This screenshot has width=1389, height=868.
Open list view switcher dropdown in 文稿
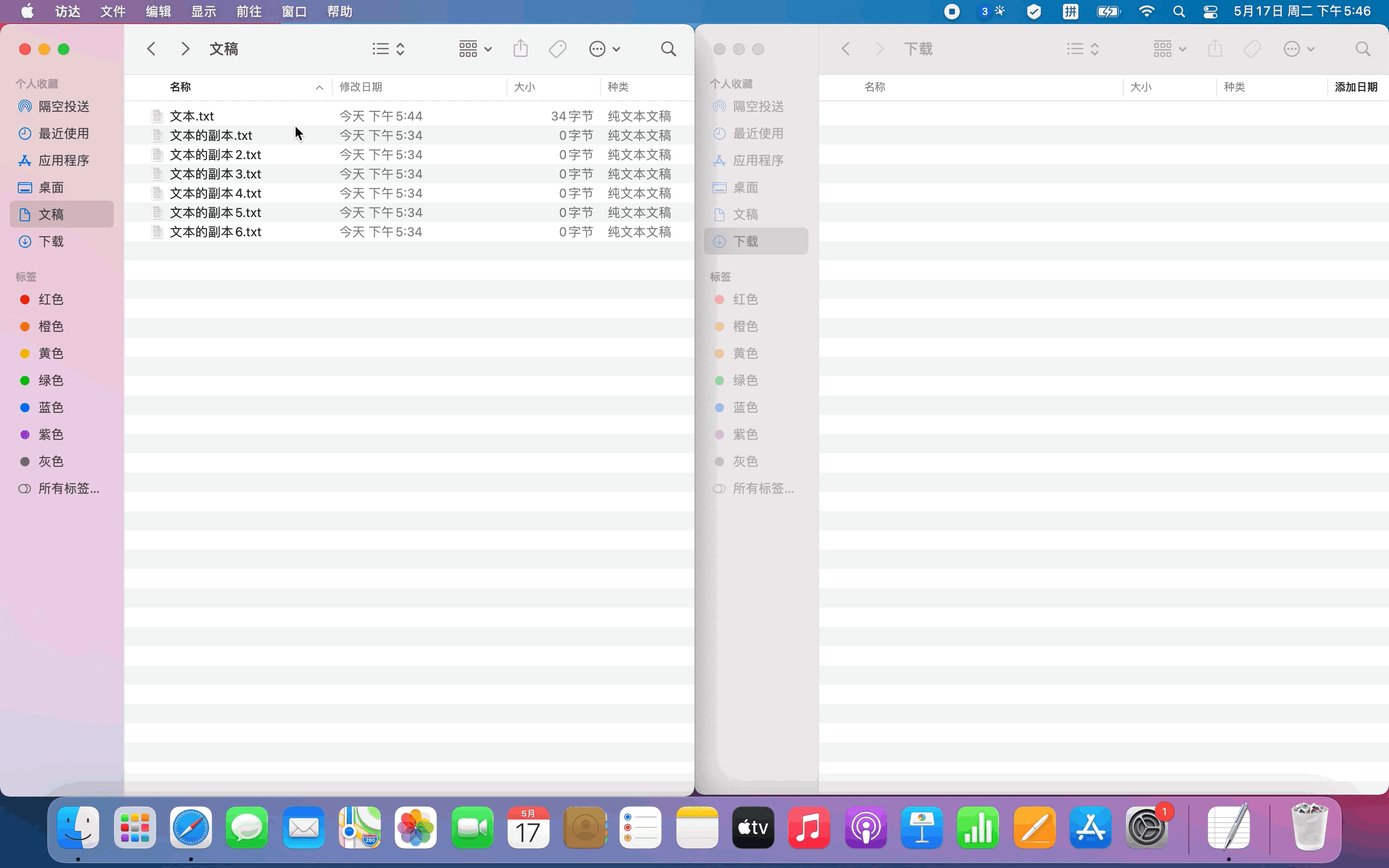pos(389,49)
